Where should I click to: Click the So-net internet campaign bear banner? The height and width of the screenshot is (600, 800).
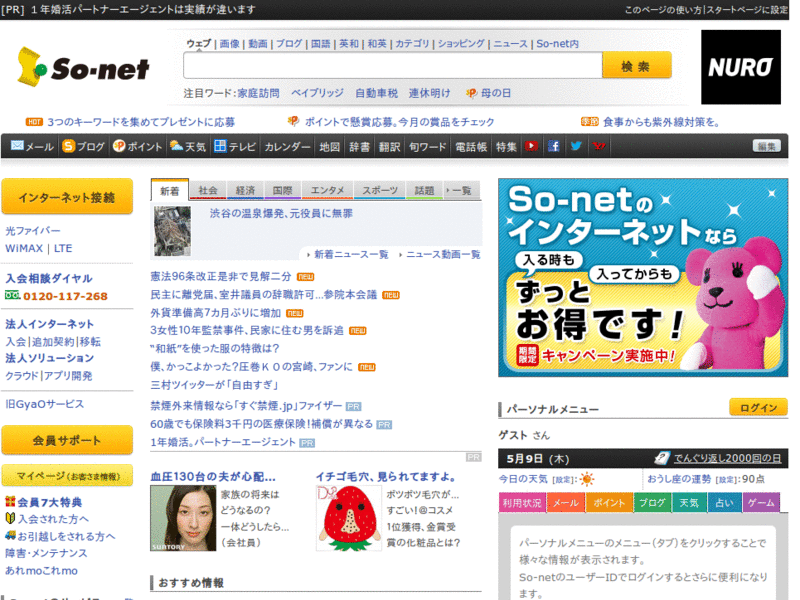[x=643, y=278]
